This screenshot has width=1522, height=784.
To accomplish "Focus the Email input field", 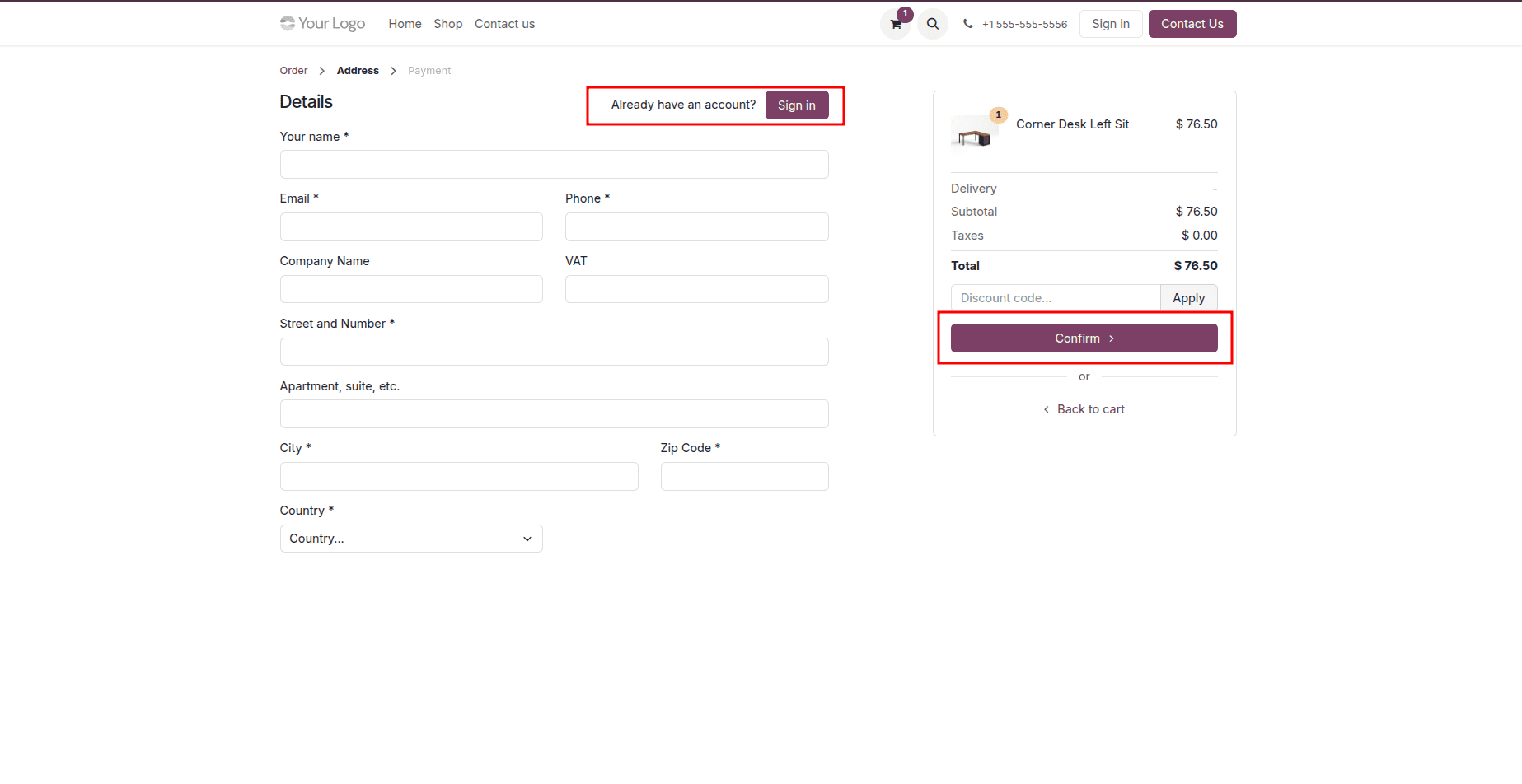I will (411, 226).
